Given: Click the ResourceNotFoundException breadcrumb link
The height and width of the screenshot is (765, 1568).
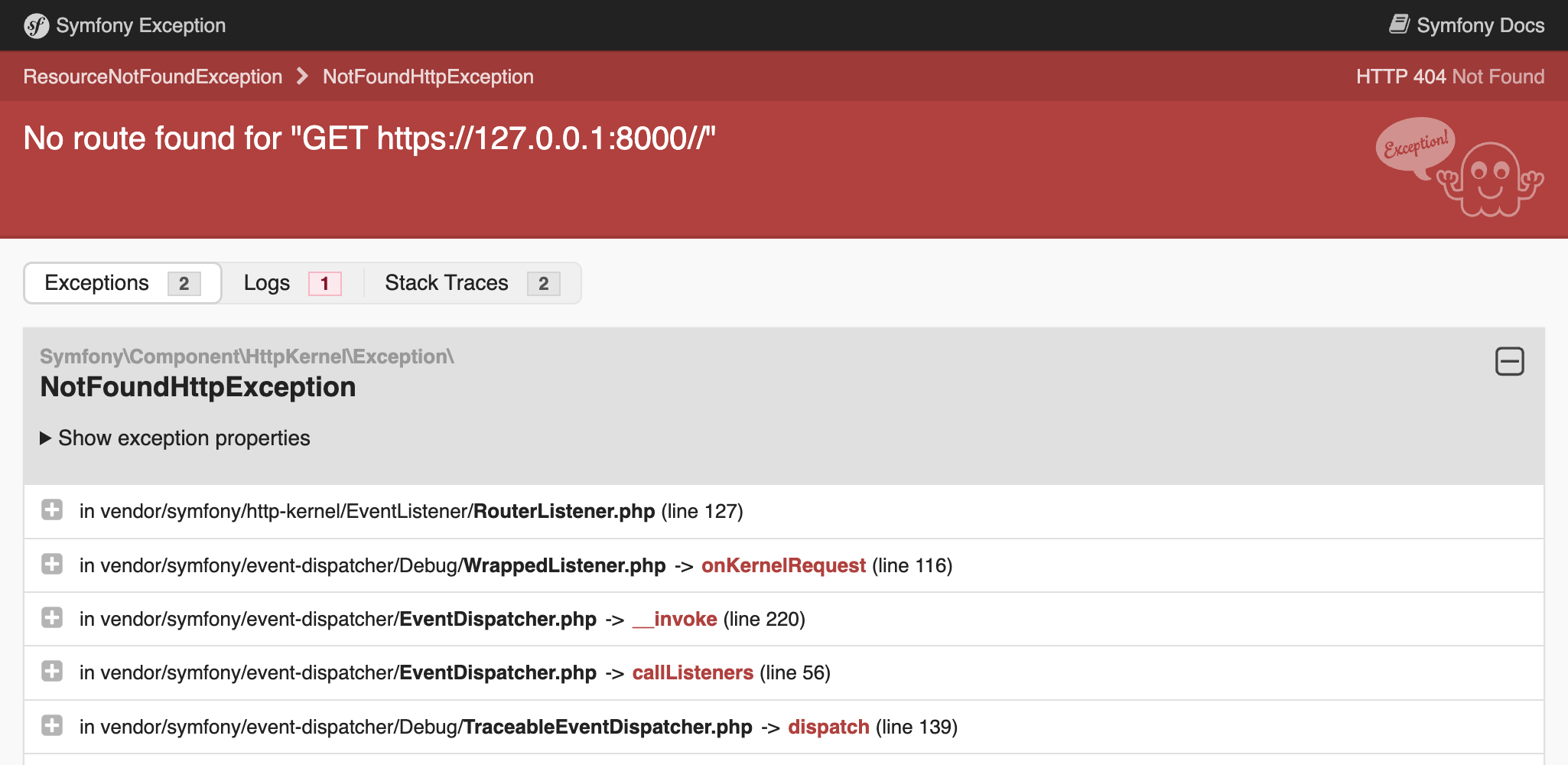Looking at the screenshot, I should click(x=153, y=76).
